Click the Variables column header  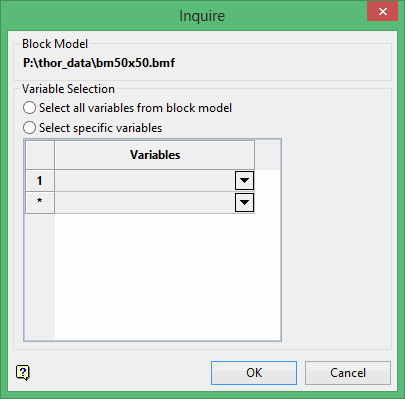155,155
